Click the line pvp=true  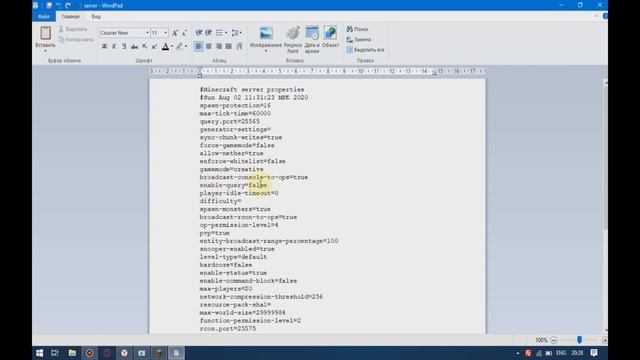pyautogui.click(x=215, y=233)
